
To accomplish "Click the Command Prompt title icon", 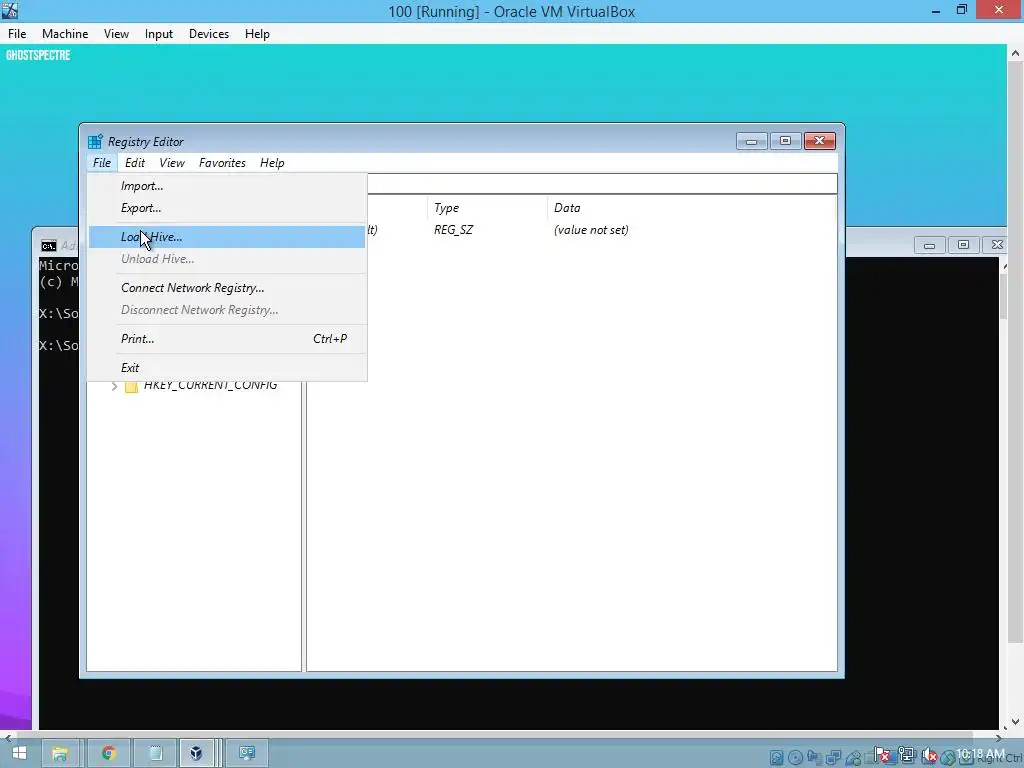I will pyautogui.click(x=49, y=246).
